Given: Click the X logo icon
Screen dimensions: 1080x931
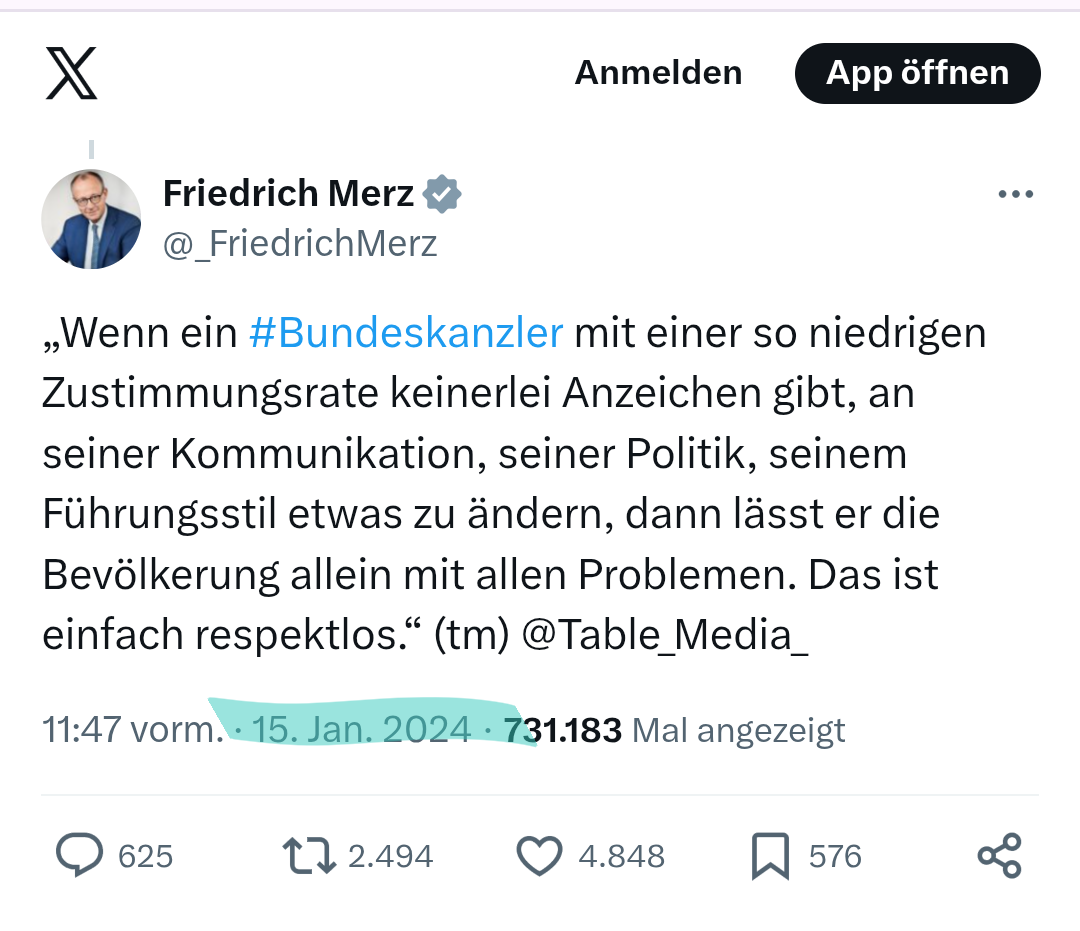Looking at the screenshot, I should click(x=72, y=74).
